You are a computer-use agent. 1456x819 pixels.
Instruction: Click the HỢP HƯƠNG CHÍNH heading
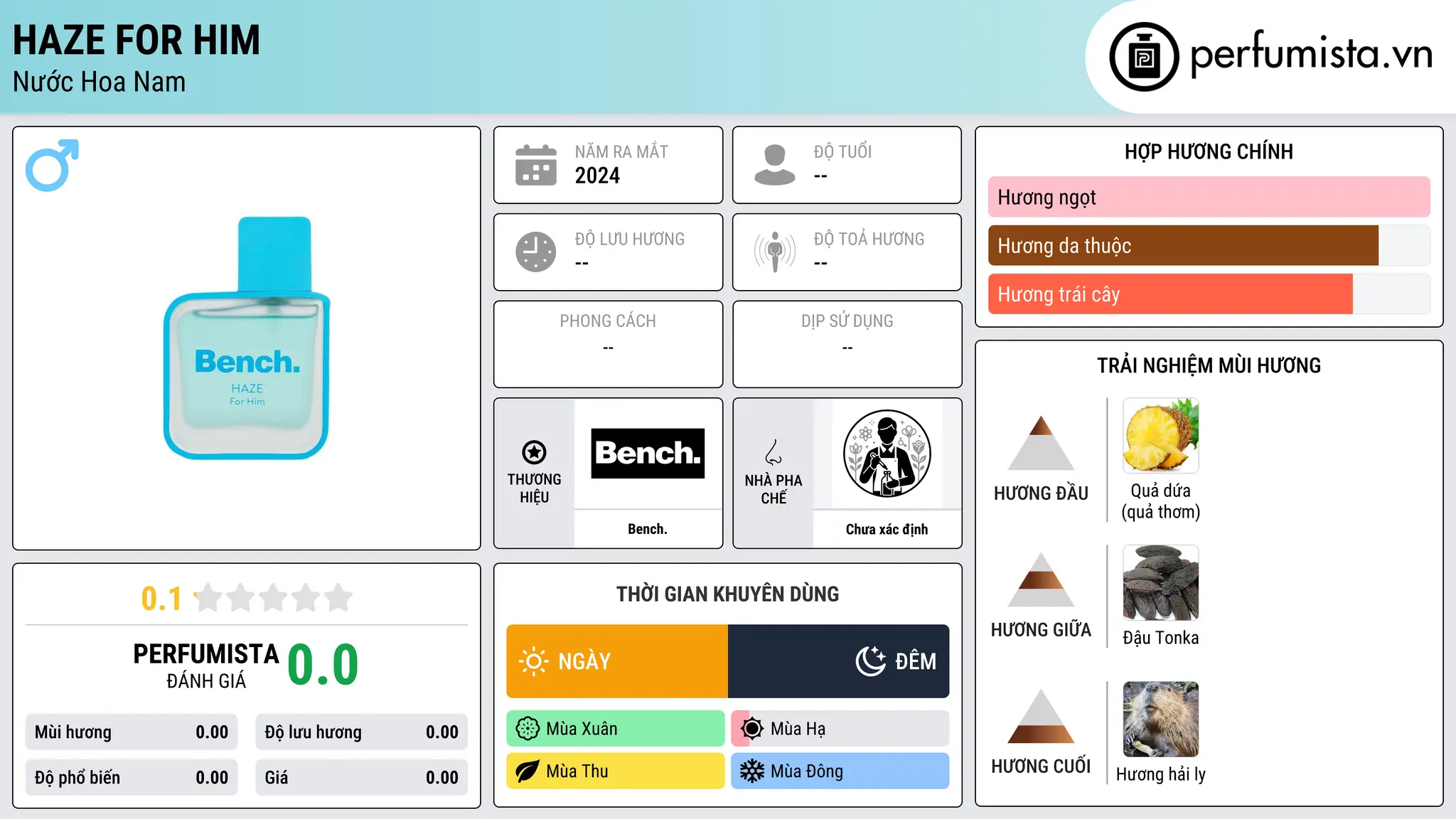[x=1209, y=151]
